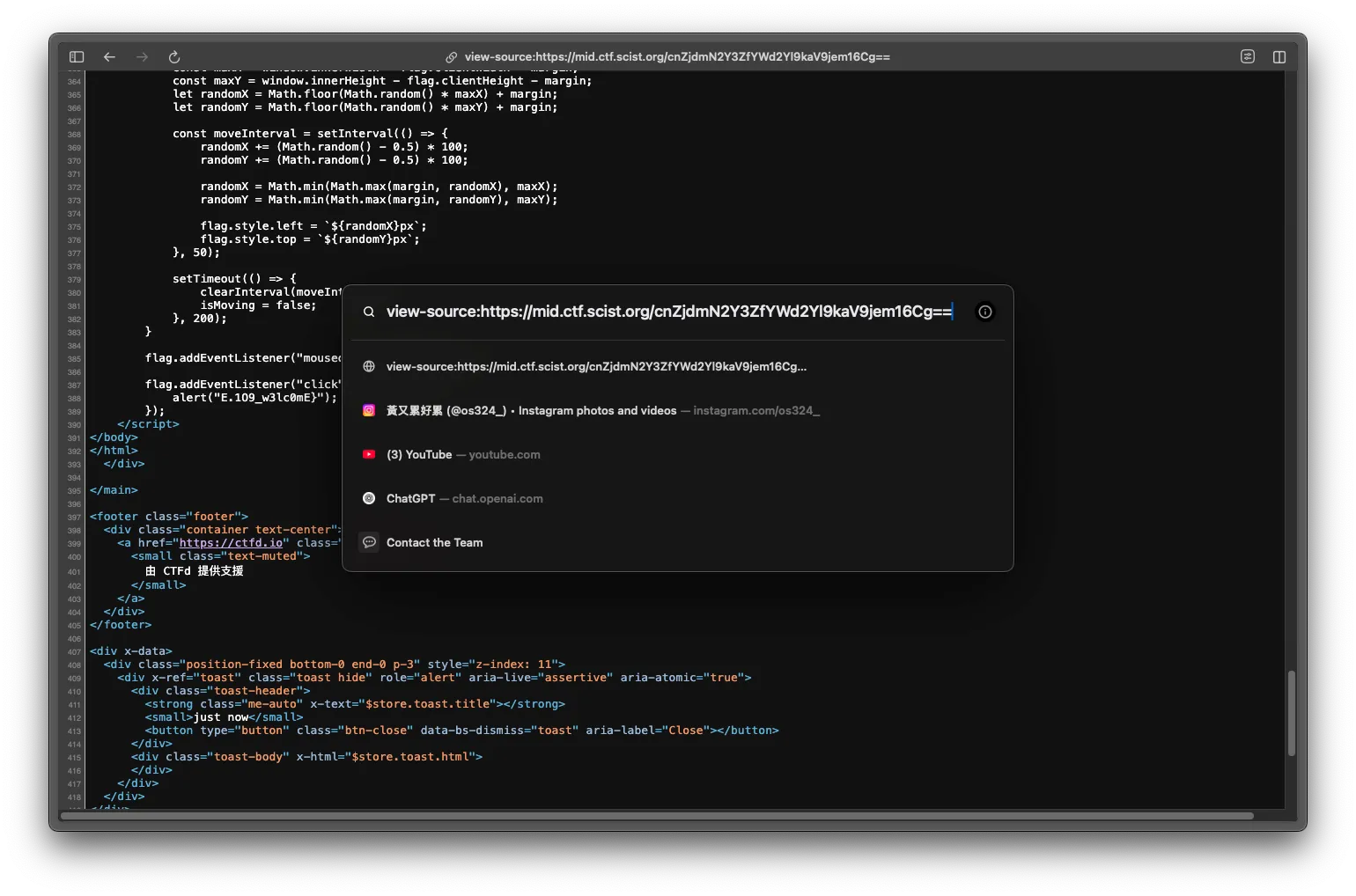
Task: Open the Instagram @os324_ suggestion
Action: [x=602, y=411]
